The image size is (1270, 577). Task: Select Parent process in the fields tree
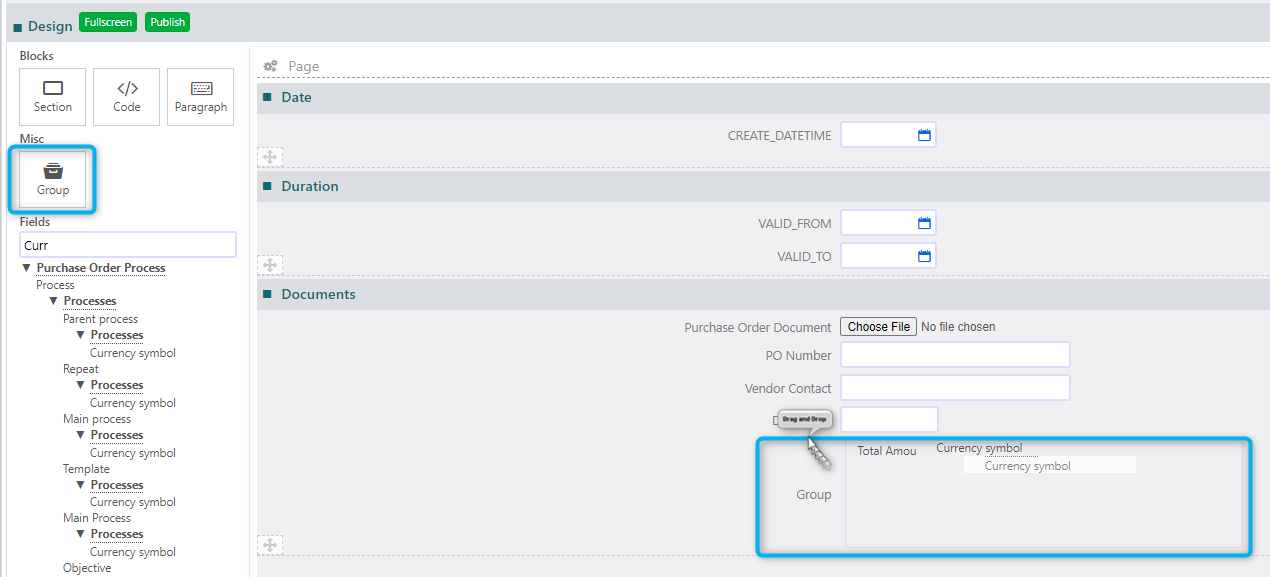click(101, 319)
